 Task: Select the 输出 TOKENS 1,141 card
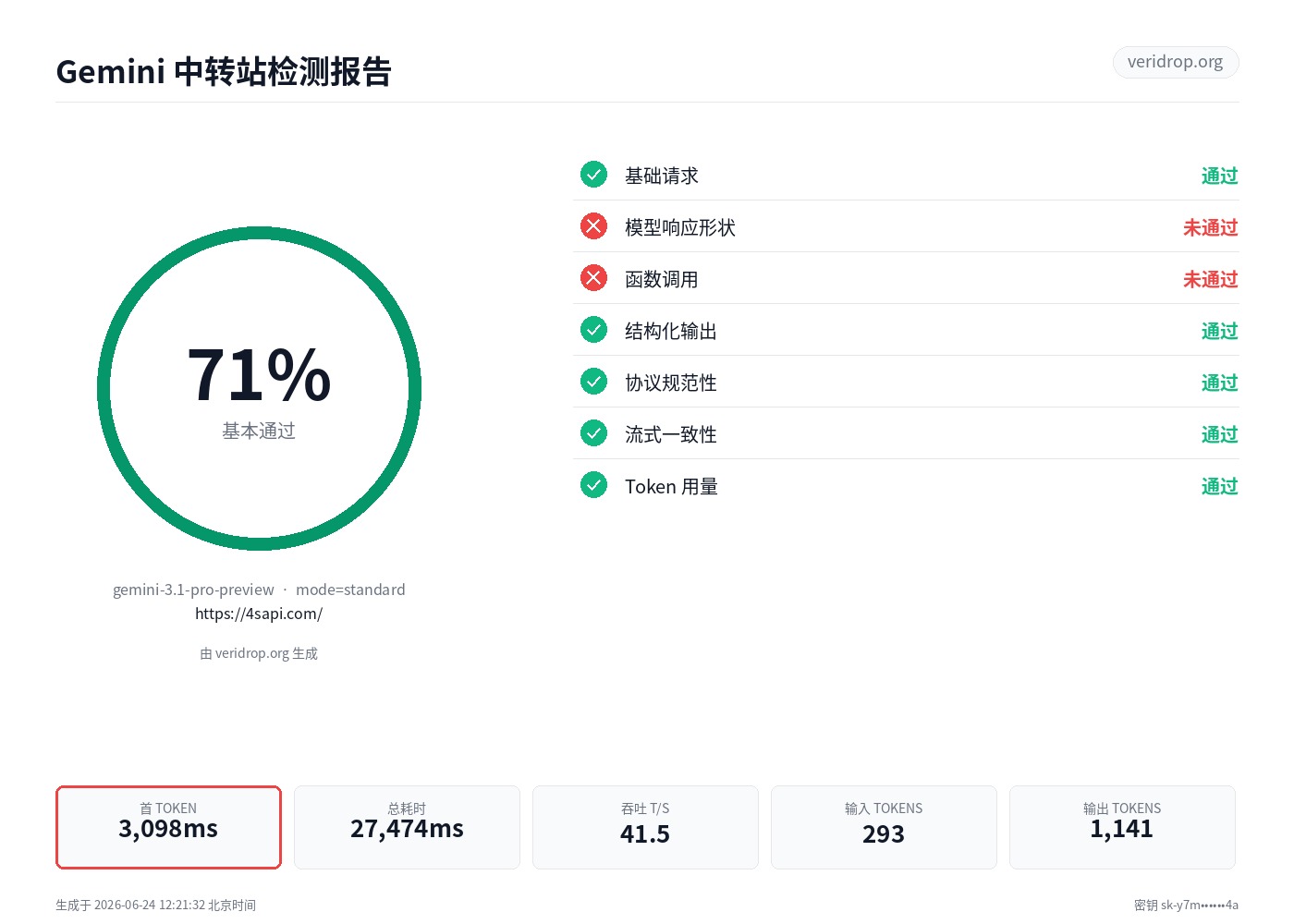coord(1122,827)
